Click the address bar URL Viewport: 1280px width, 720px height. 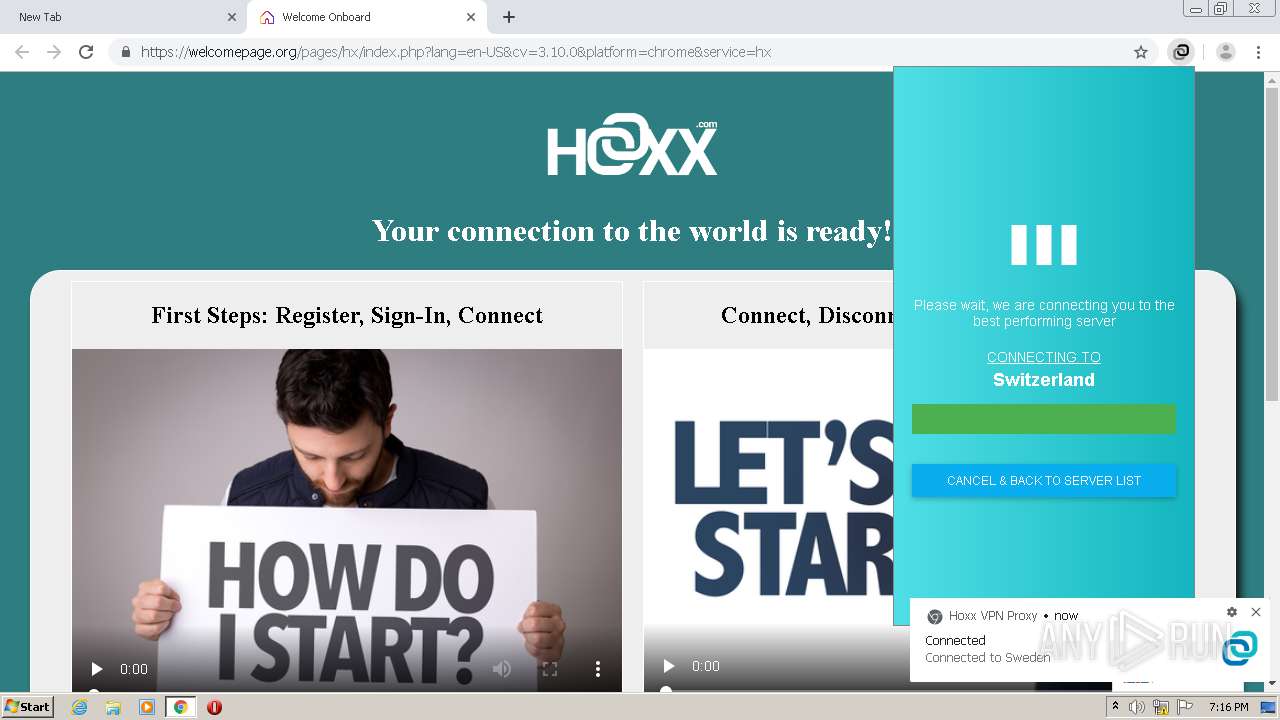456,52
